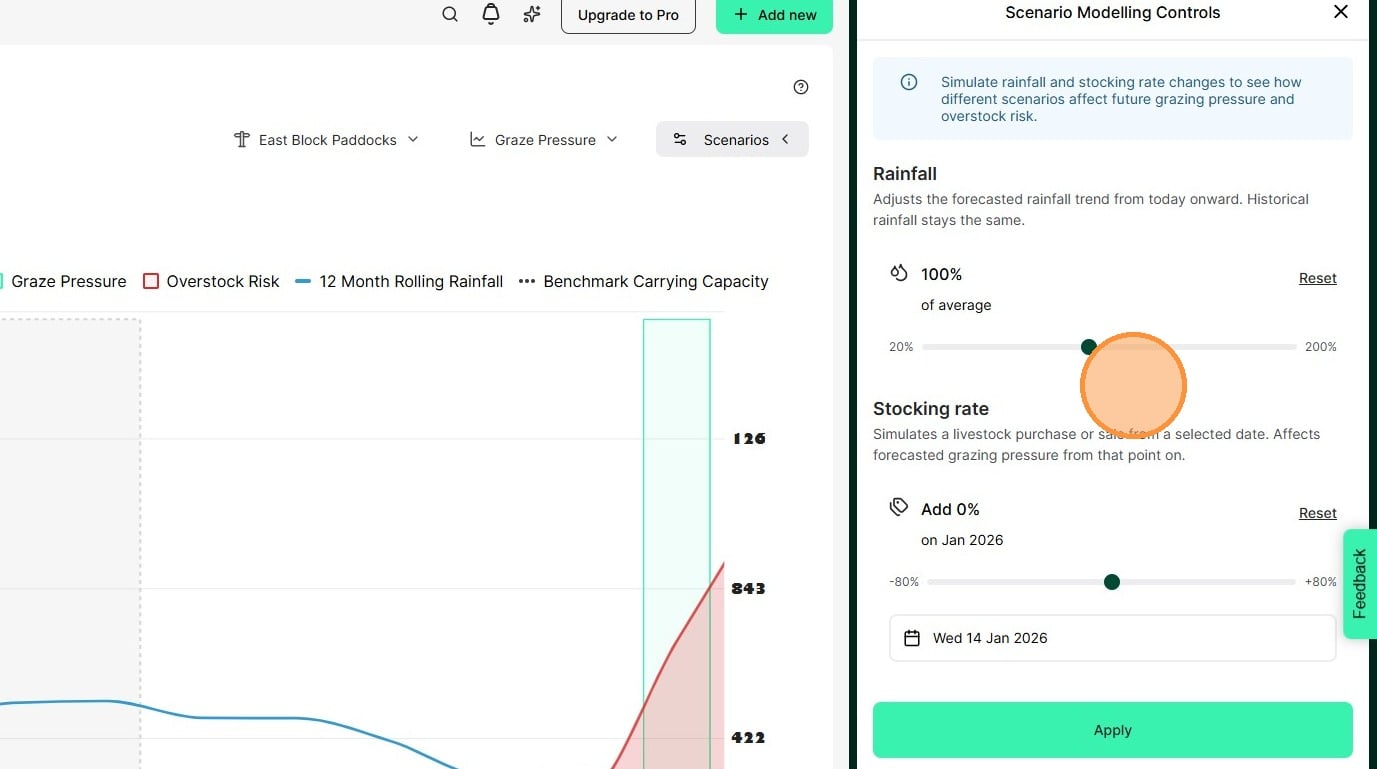Click the Add new button

(774, 15)
